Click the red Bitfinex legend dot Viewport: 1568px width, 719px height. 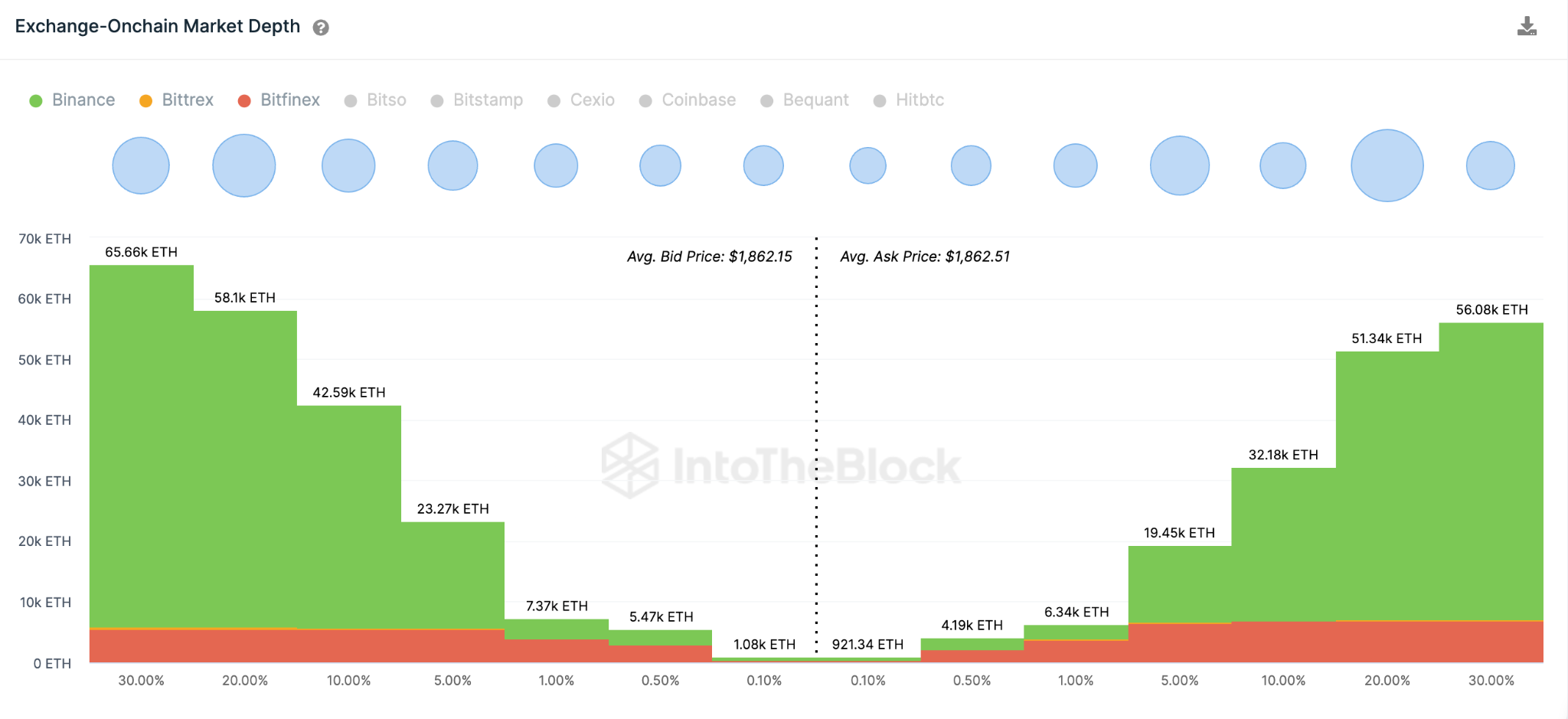pos(243,100)
